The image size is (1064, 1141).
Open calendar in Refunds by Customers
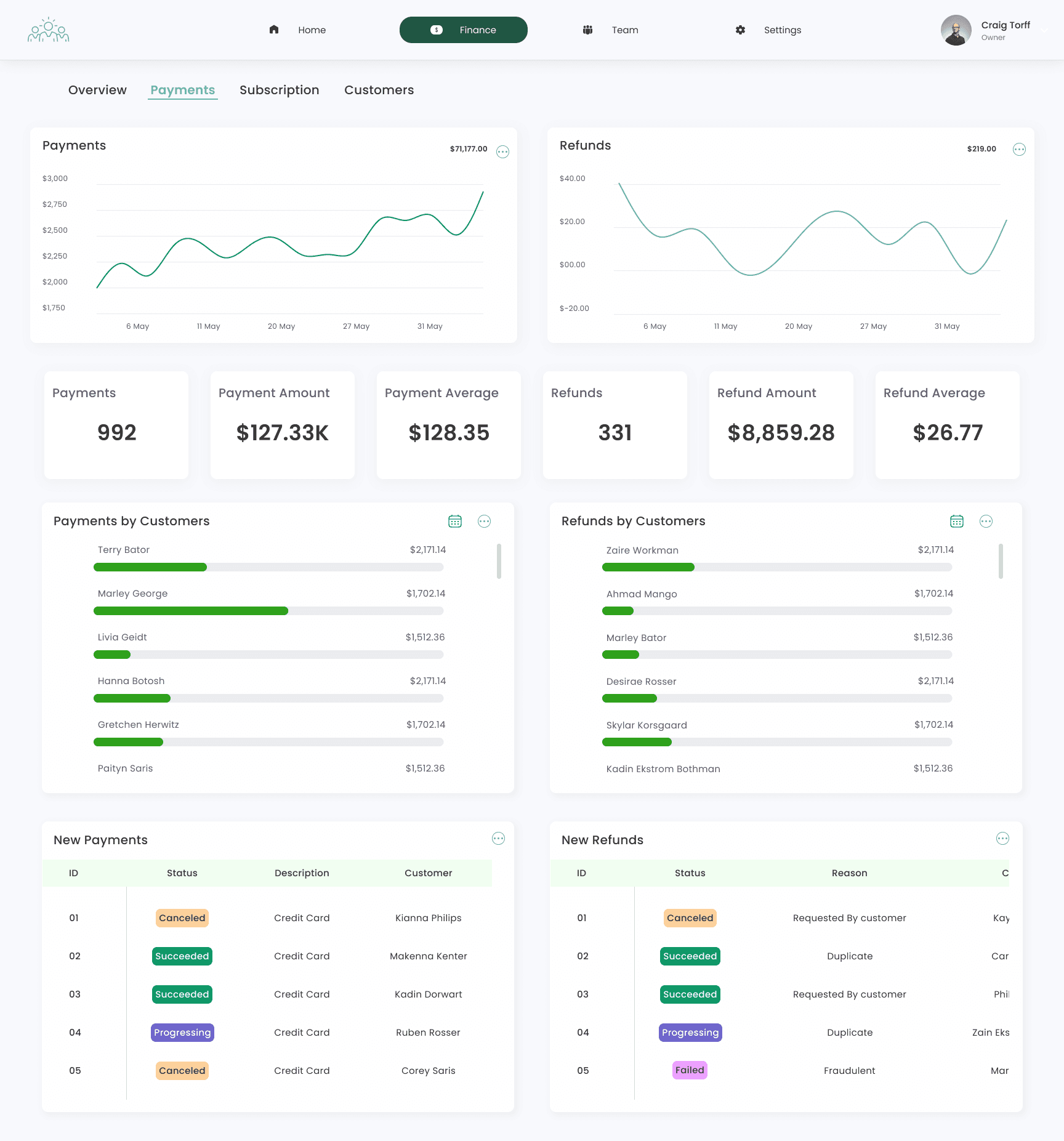pos(957,522)
